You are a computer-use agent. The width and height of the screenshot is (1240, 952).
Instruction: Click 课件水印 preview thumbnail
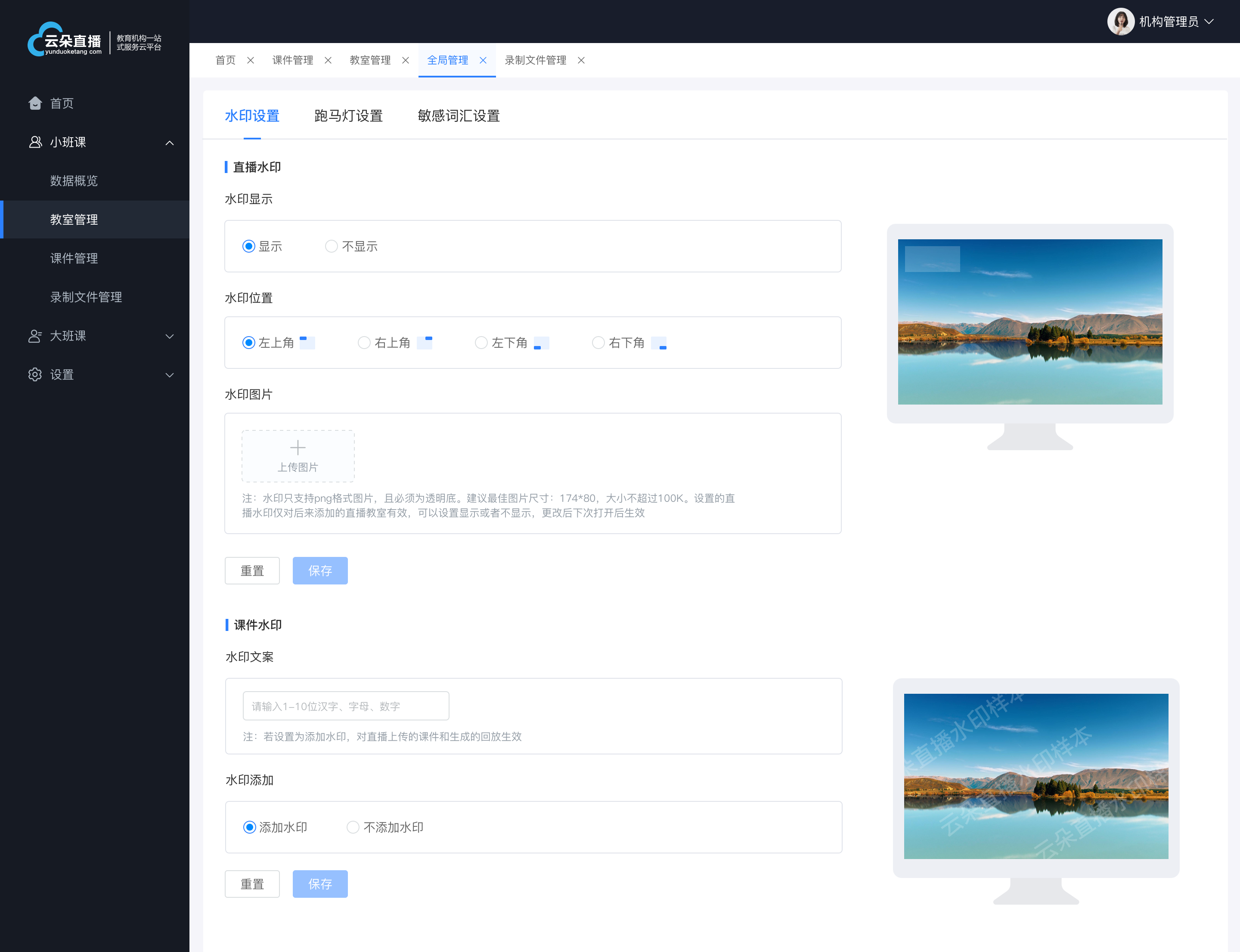[1030, 775]
